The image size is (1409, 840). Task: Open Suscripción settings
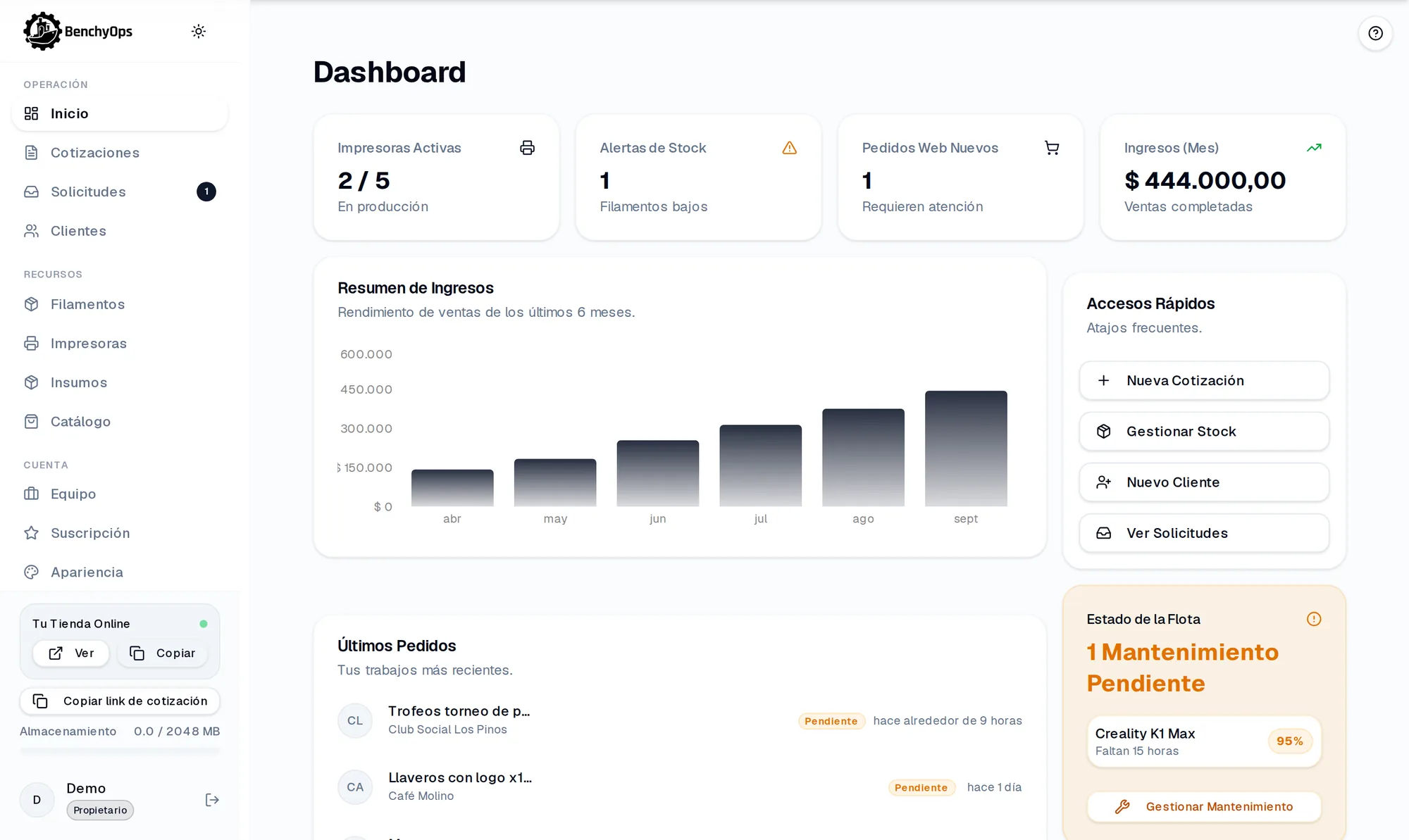tap(120, 533)
